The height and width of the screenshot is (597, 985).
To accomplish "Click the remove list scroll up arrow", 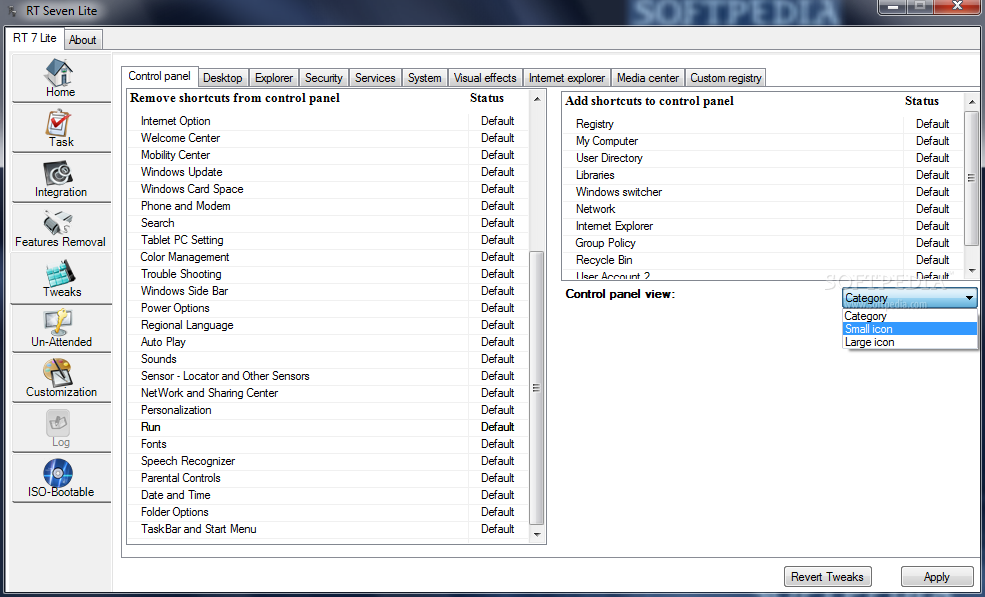I will click(536, 99).
